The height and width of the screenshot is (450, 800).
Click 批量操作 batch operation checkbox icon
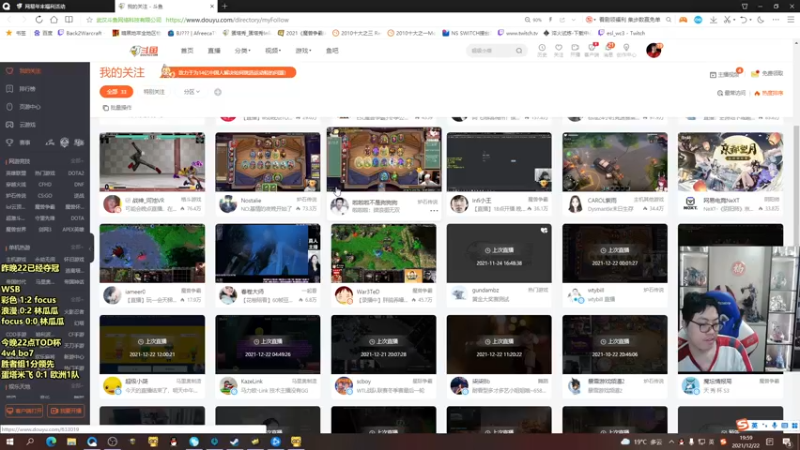tap(106, 108)
